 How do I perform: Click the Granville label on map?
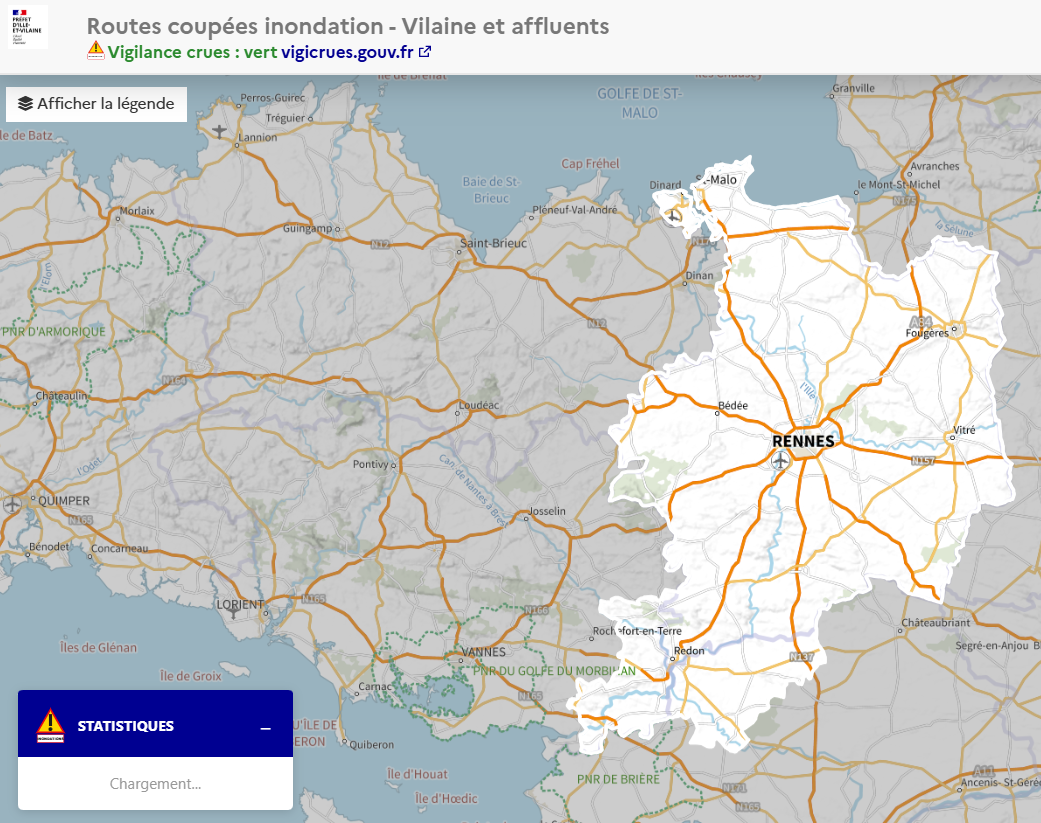(x=854, y=88)
